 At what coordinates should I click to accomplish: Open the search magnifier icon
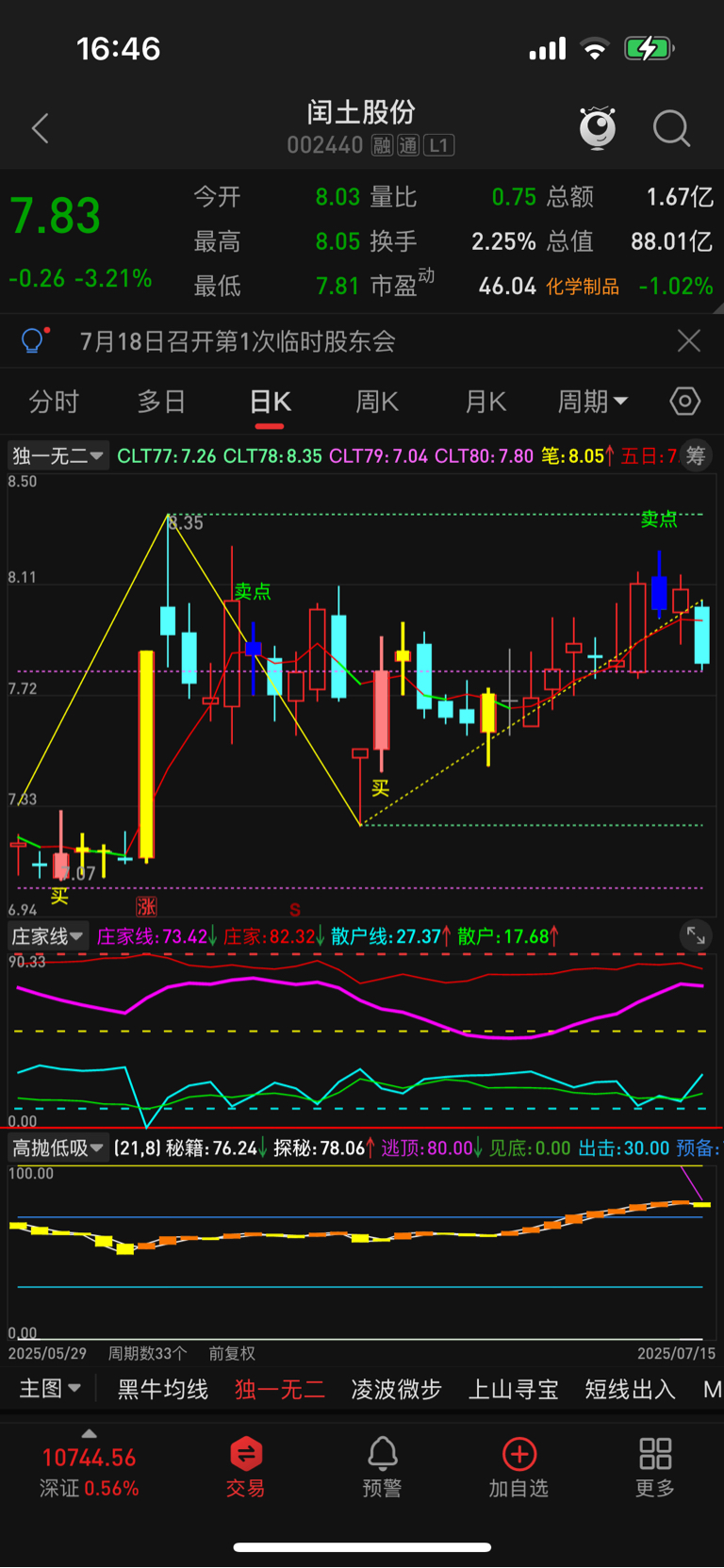[671, 128]
